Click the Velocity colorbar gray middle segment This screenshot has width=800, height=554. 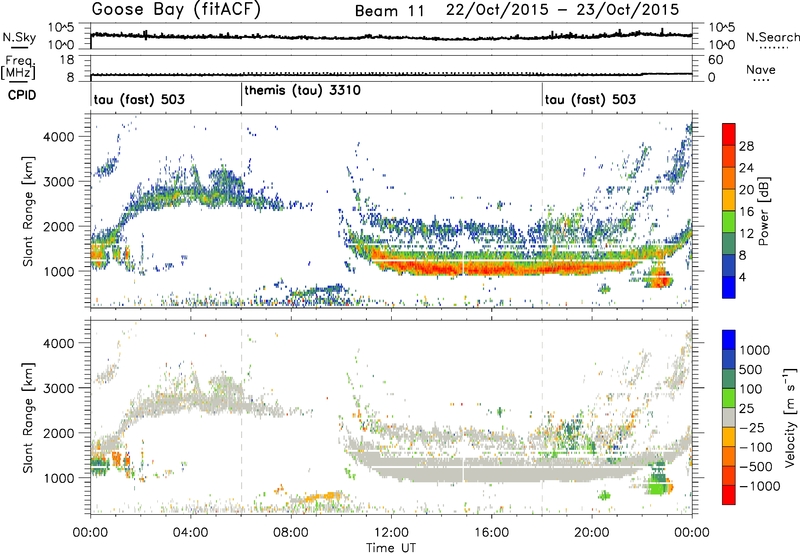[x=729, y=418]
